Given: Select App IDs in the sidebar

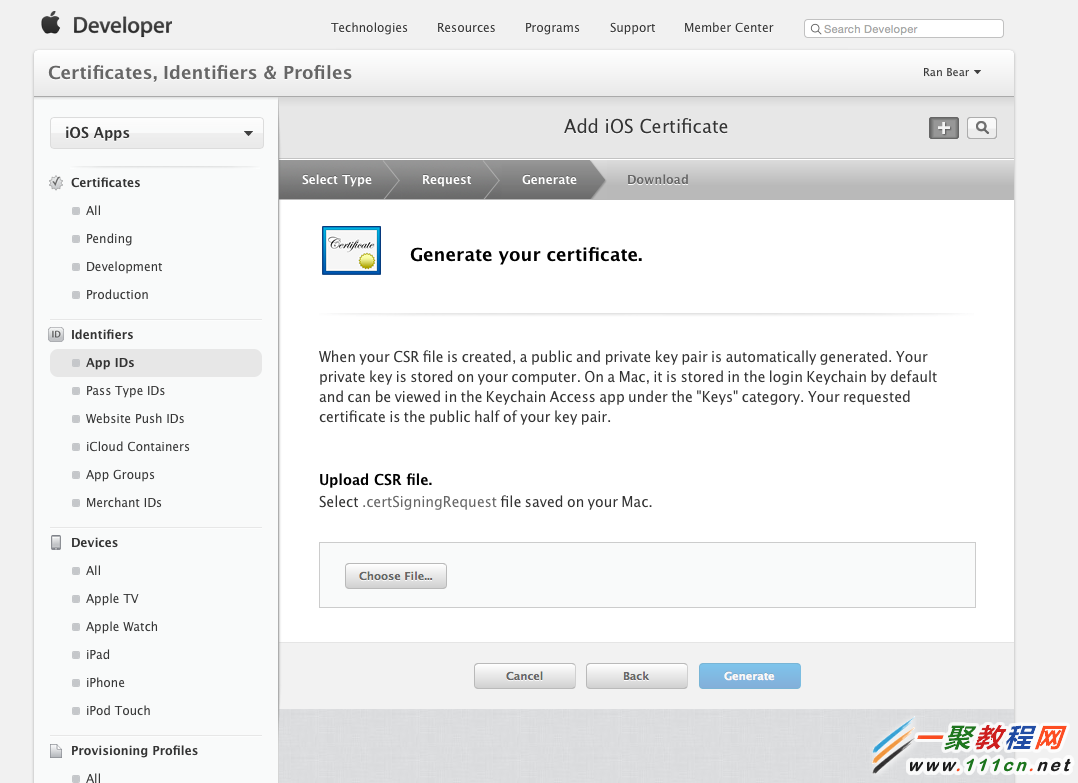Looking at the screenshot, I should click(x=110, y=363).
